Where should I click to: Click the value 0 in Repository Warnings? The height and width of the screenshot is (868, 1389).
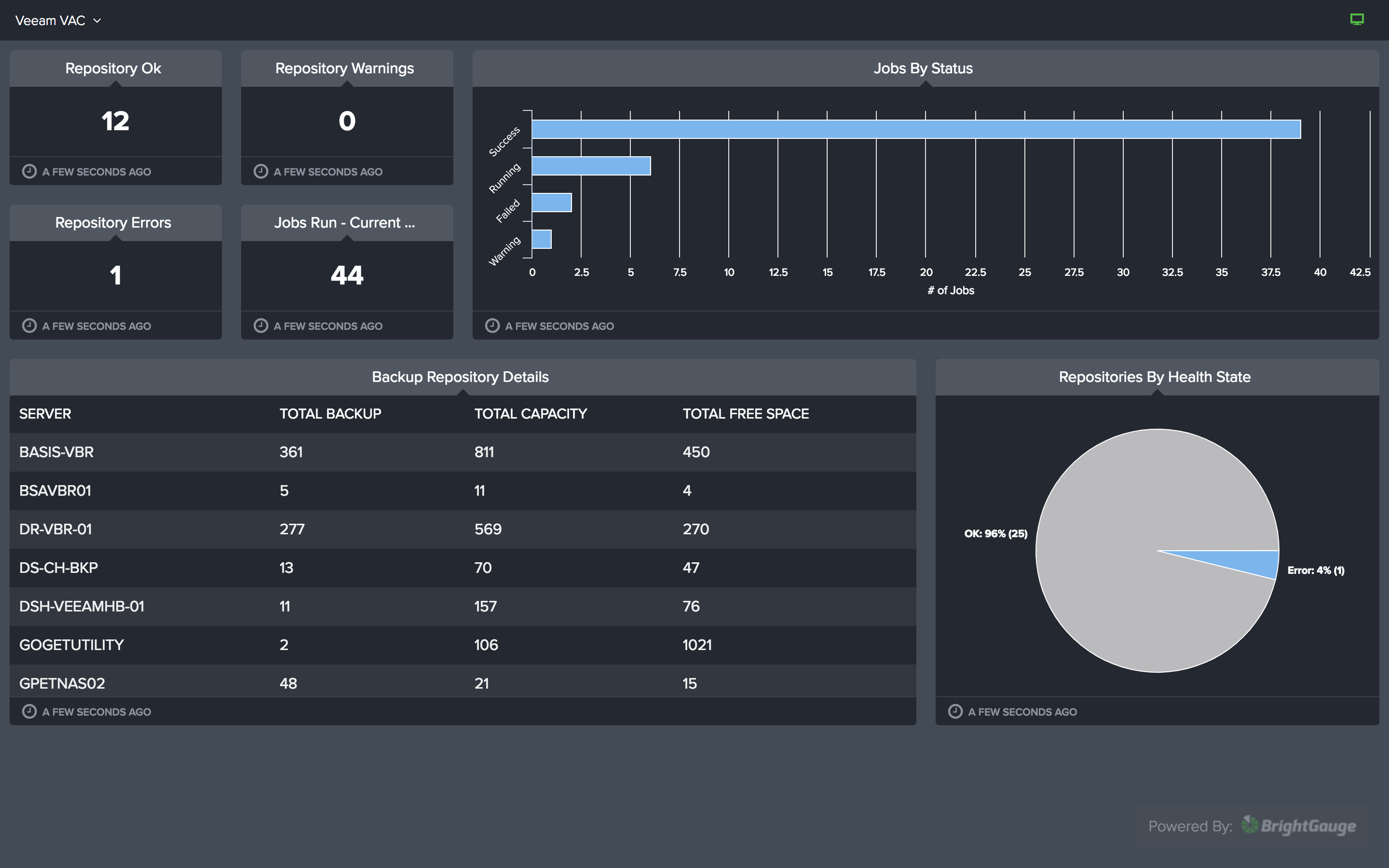pyautogui.click(x=347, y=121)
